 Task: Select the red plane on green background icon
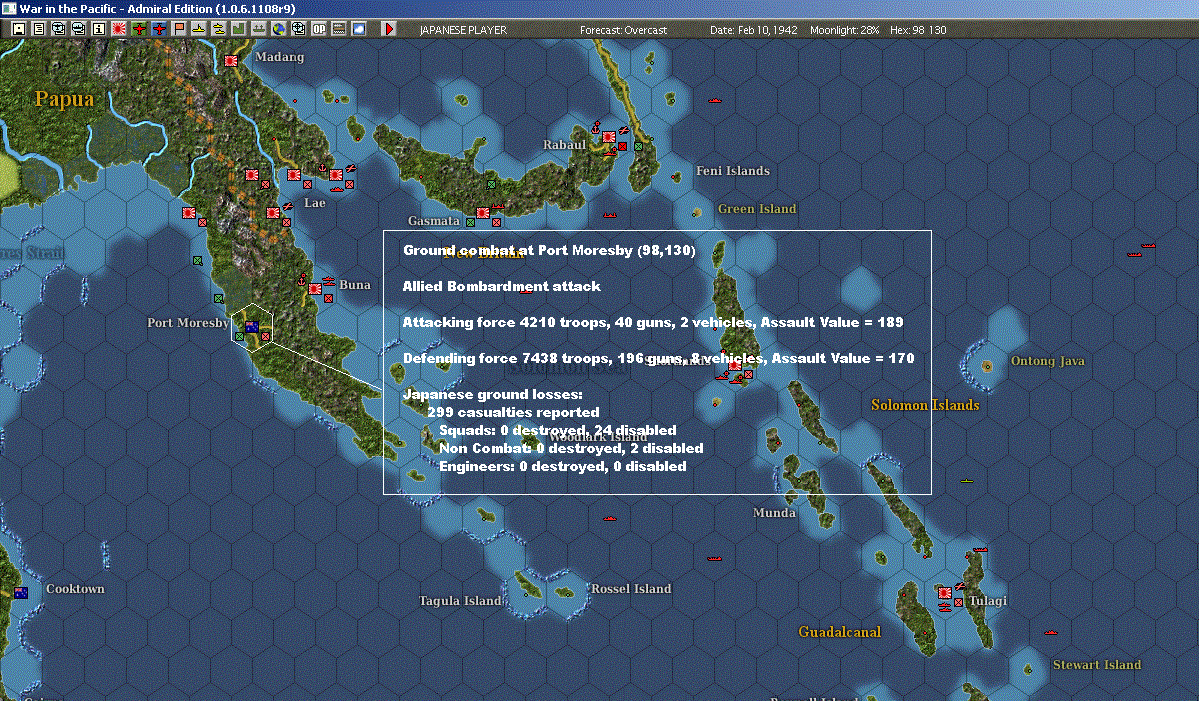click(x=138, y=29)
